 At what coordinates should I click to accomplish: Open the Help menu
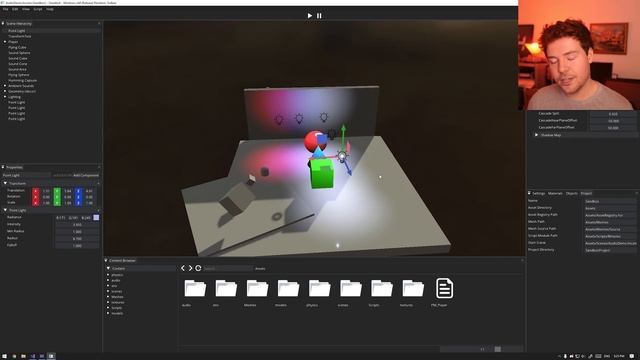tap(49, 9)
